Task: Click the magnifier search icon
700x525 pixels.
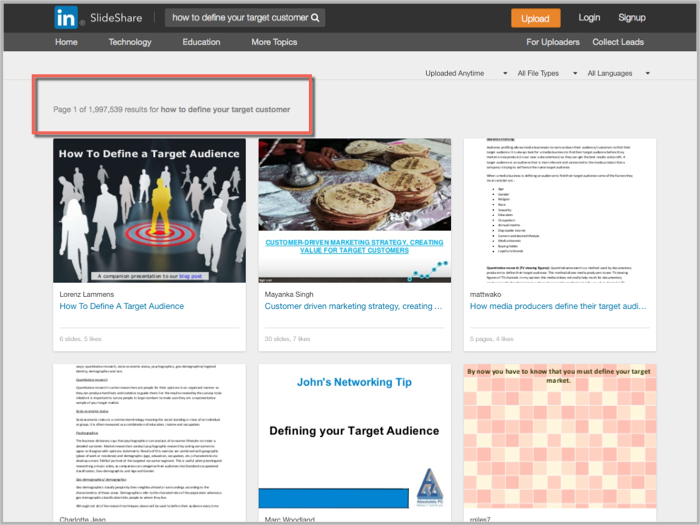Action: 315,18
